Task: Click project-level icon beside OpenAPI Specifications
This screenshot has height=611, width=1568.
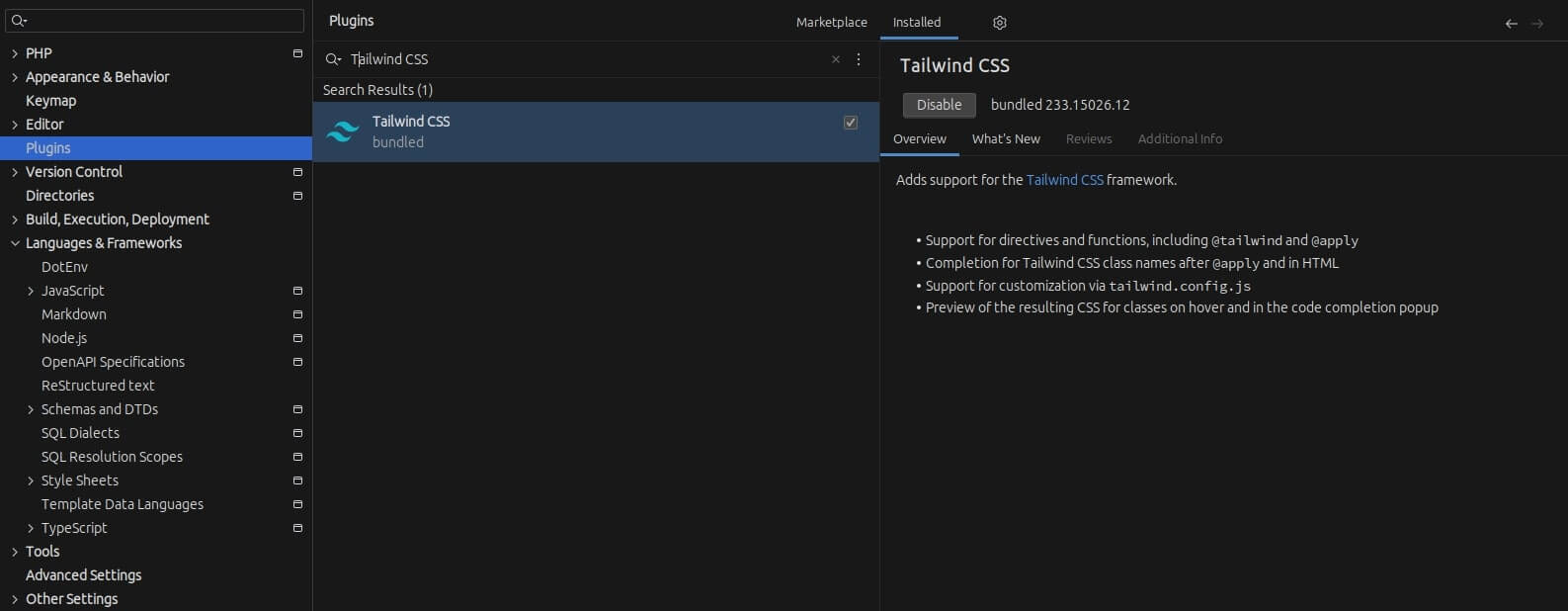Action: click(297, 362)
